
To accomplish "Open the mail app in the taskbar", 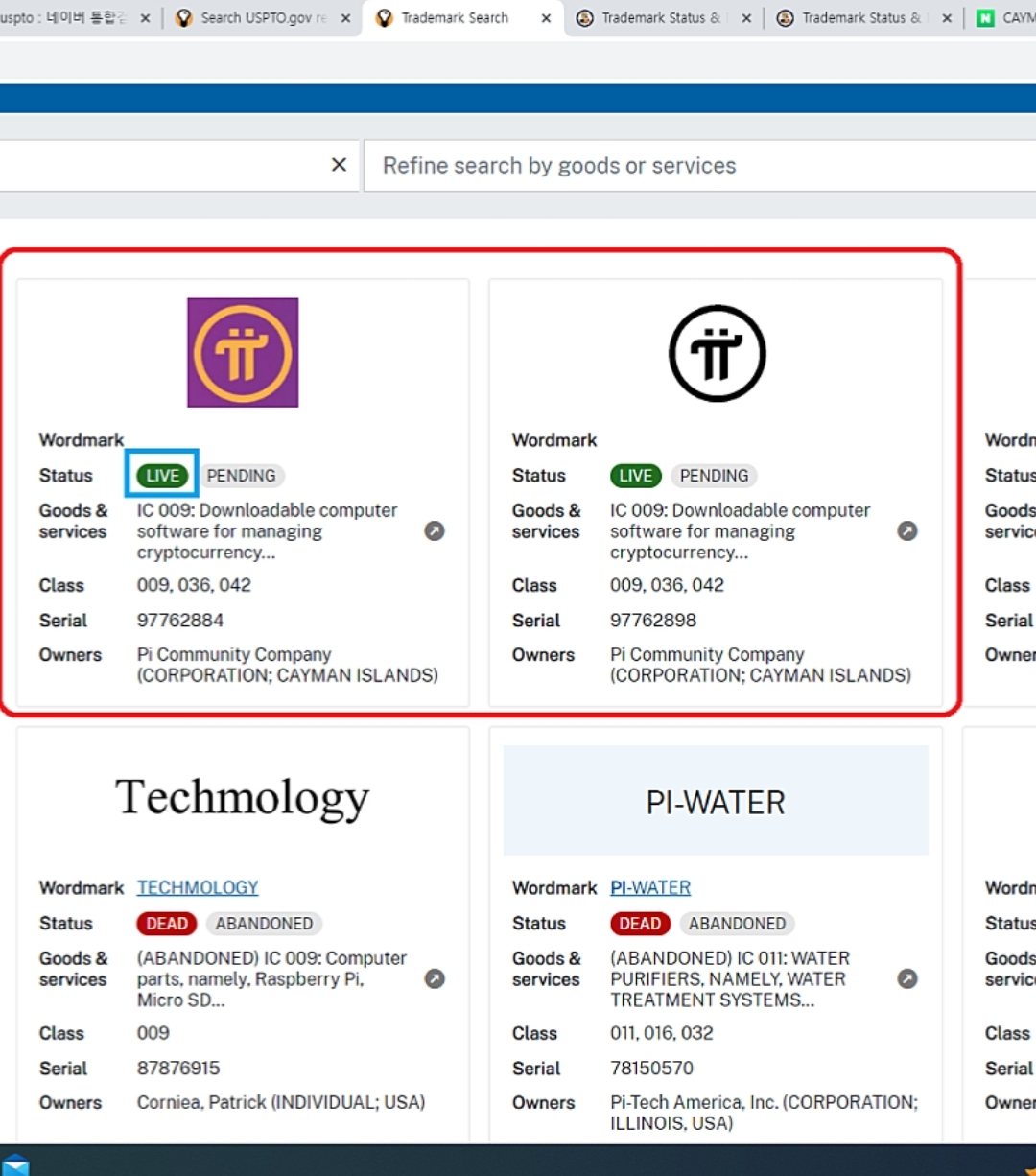I will pos(14,1164).
